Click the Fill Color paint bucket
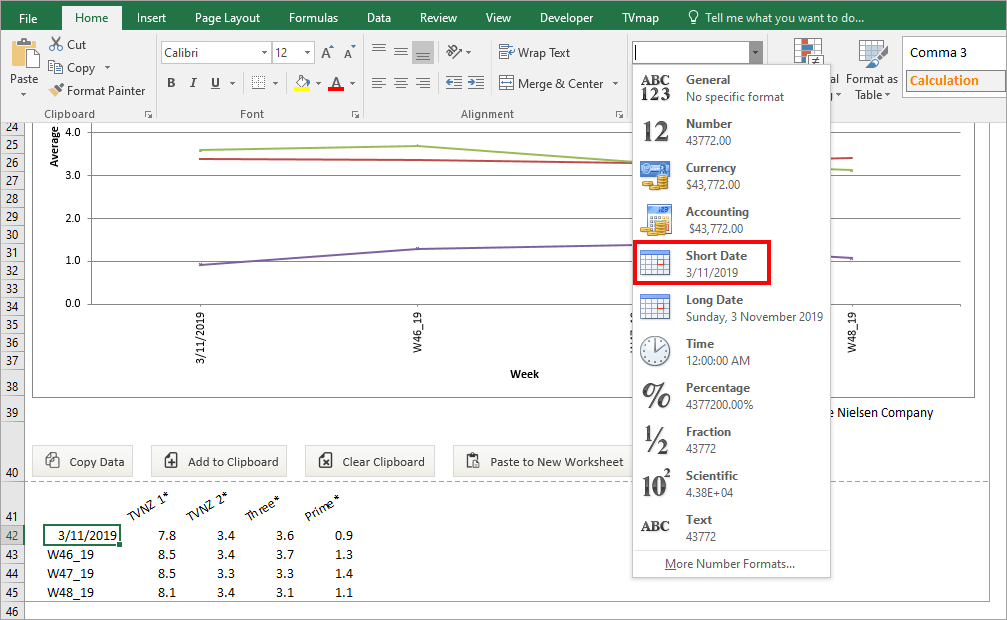Viewport: 1007px width, 620px height. click(302, 83)
